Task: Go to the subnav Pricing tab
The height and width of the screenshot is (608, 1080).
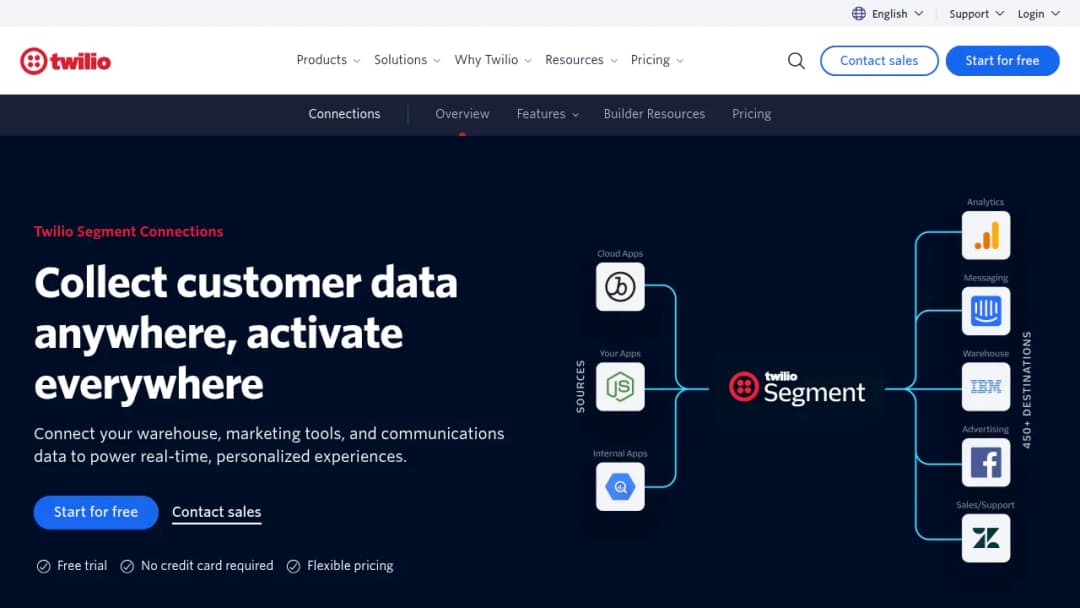Action: click(x=751, y=114)
